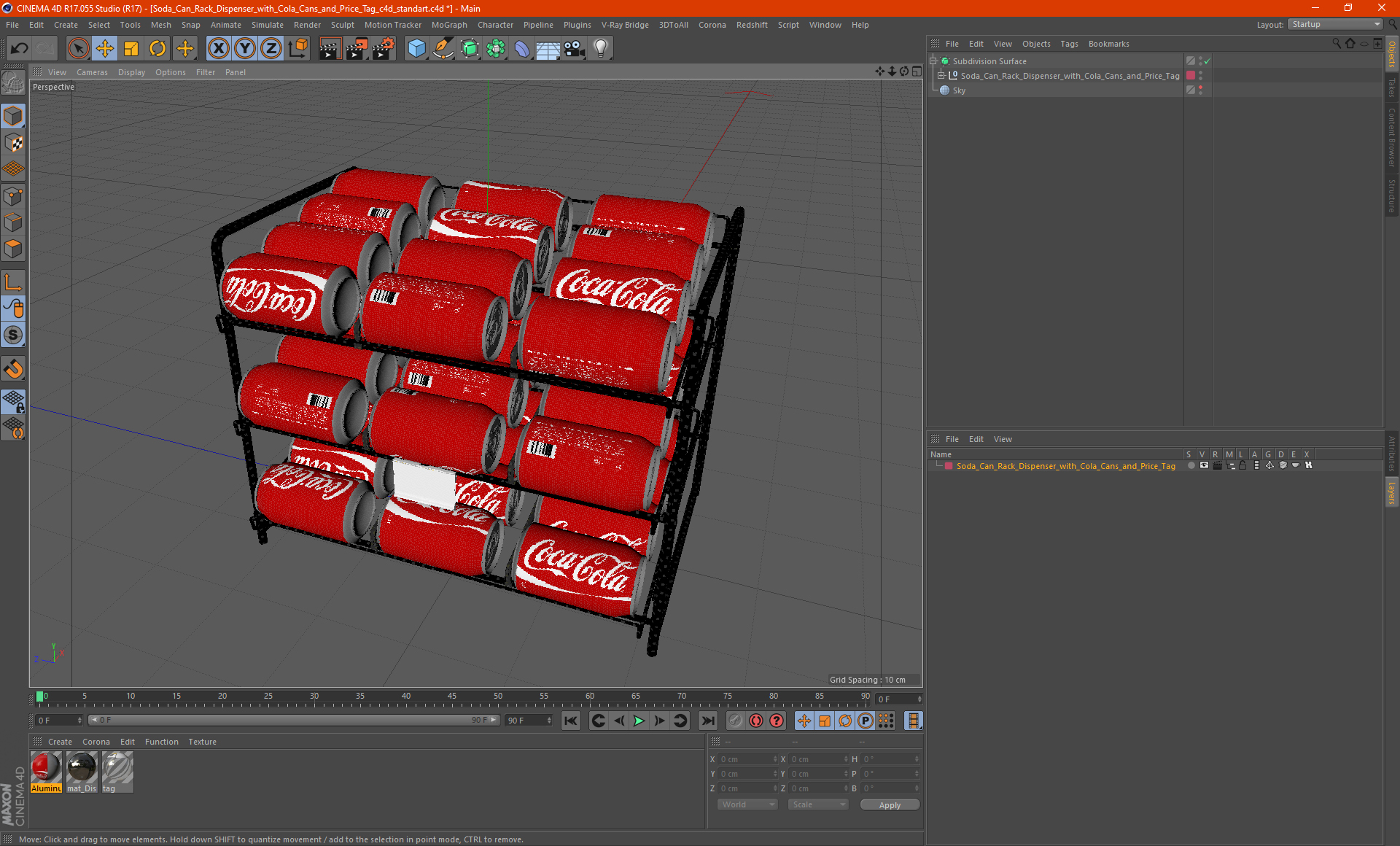Image resolution: width=1400 pixels, height=846 pixels.
Task: Add a subdivision surface generator
Action: coord(470,49)
